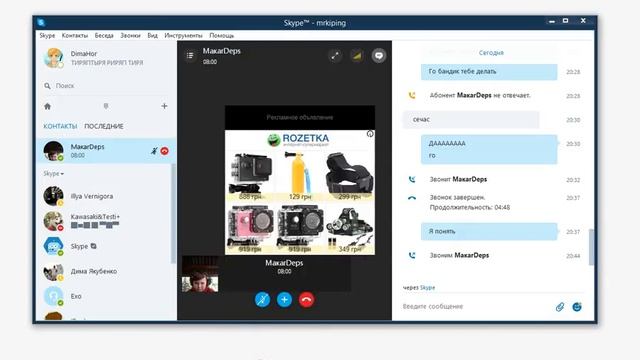
Task: Click the search magnifier icon
Action: 47,86
